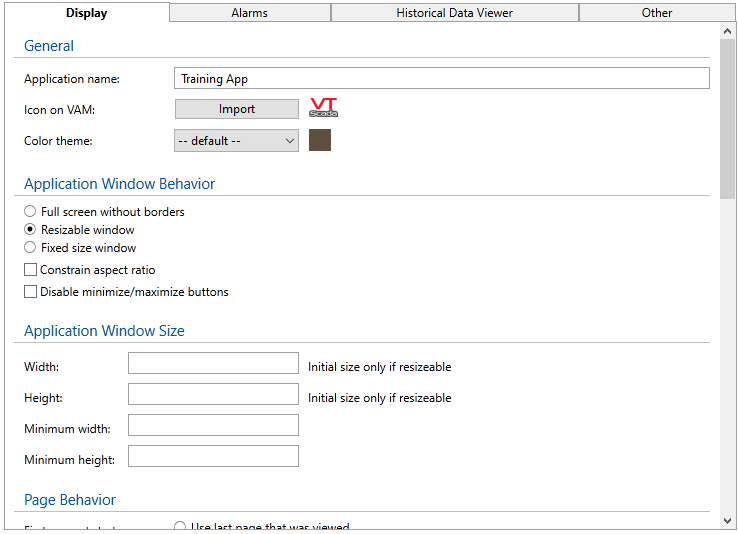The image size is (738, 534).
Task: Select the Resizable window radio button
Action: point(31,230)
